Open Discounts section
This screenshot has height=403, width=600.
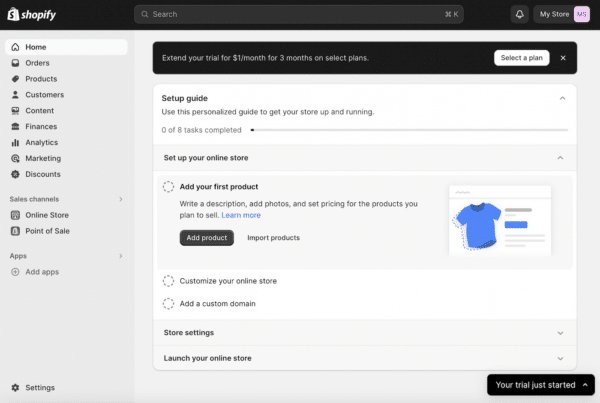pos(67,174)
